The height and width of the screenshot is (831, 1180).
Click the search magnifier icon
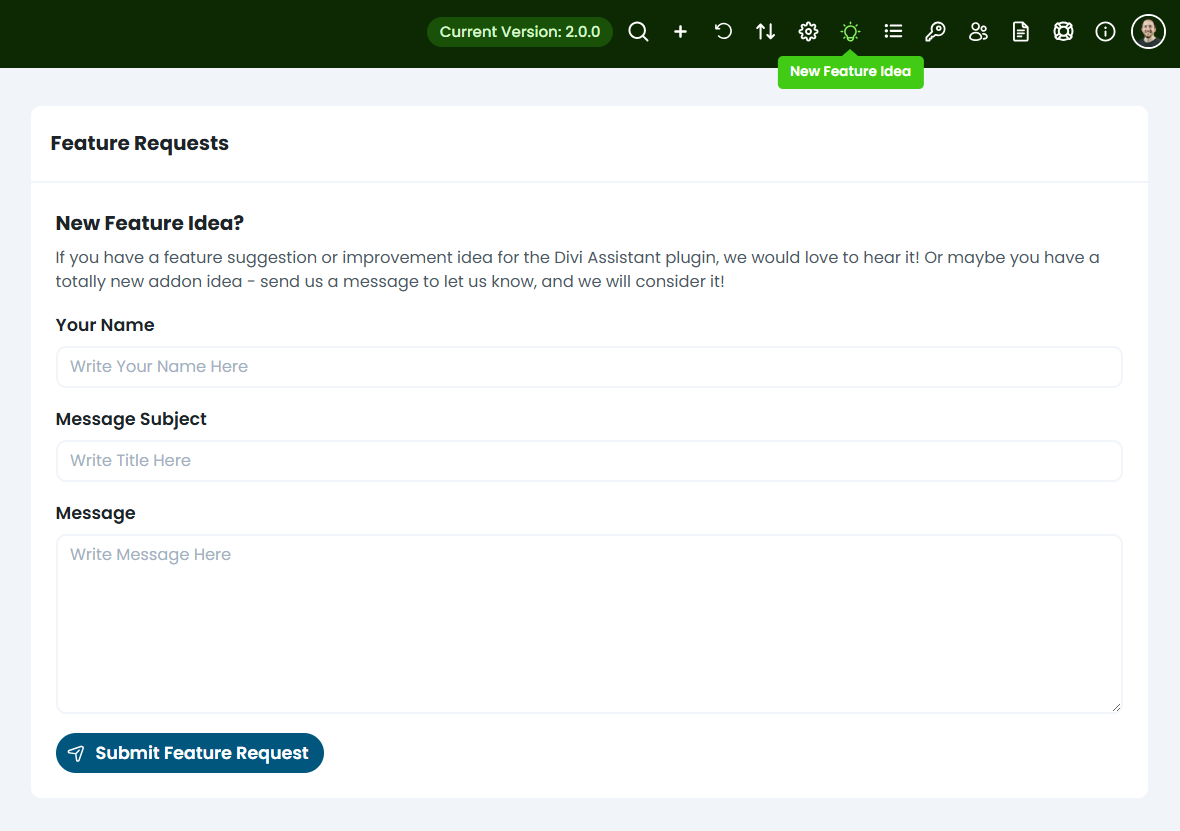coord(638,32)
